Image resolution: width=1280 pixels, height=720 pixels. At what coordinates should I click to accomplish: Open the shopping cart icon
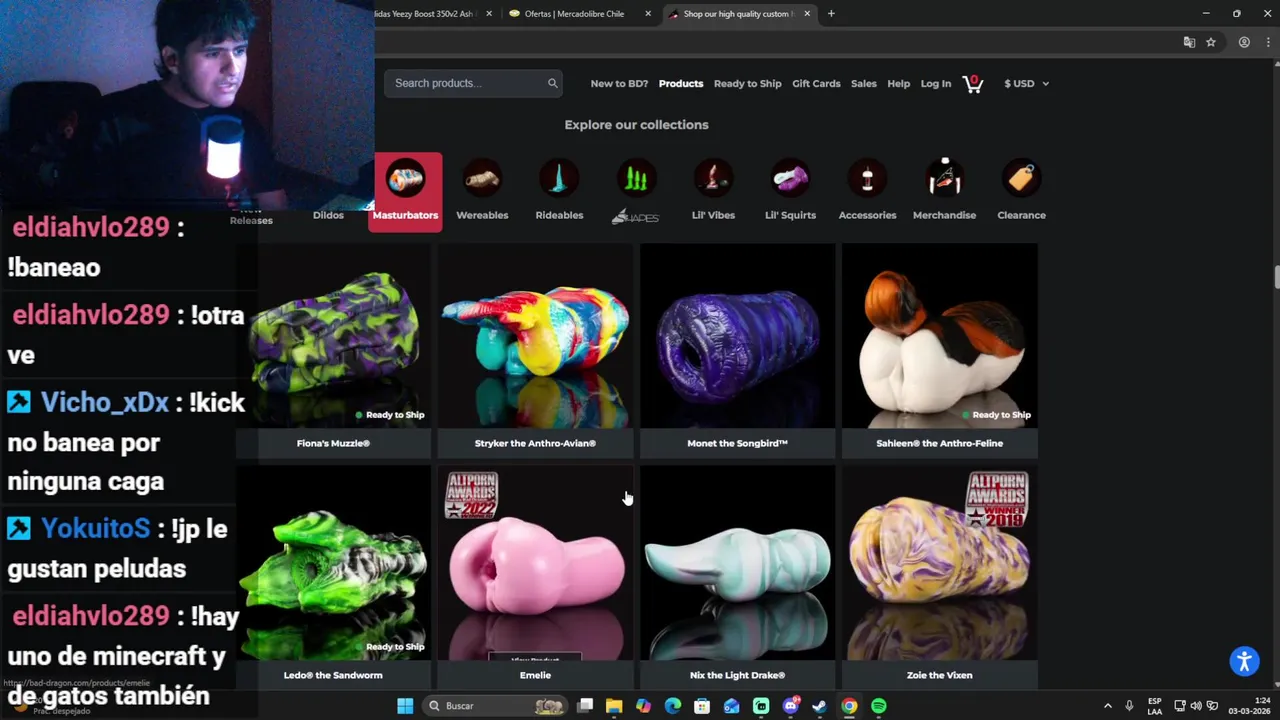point(972,84)
